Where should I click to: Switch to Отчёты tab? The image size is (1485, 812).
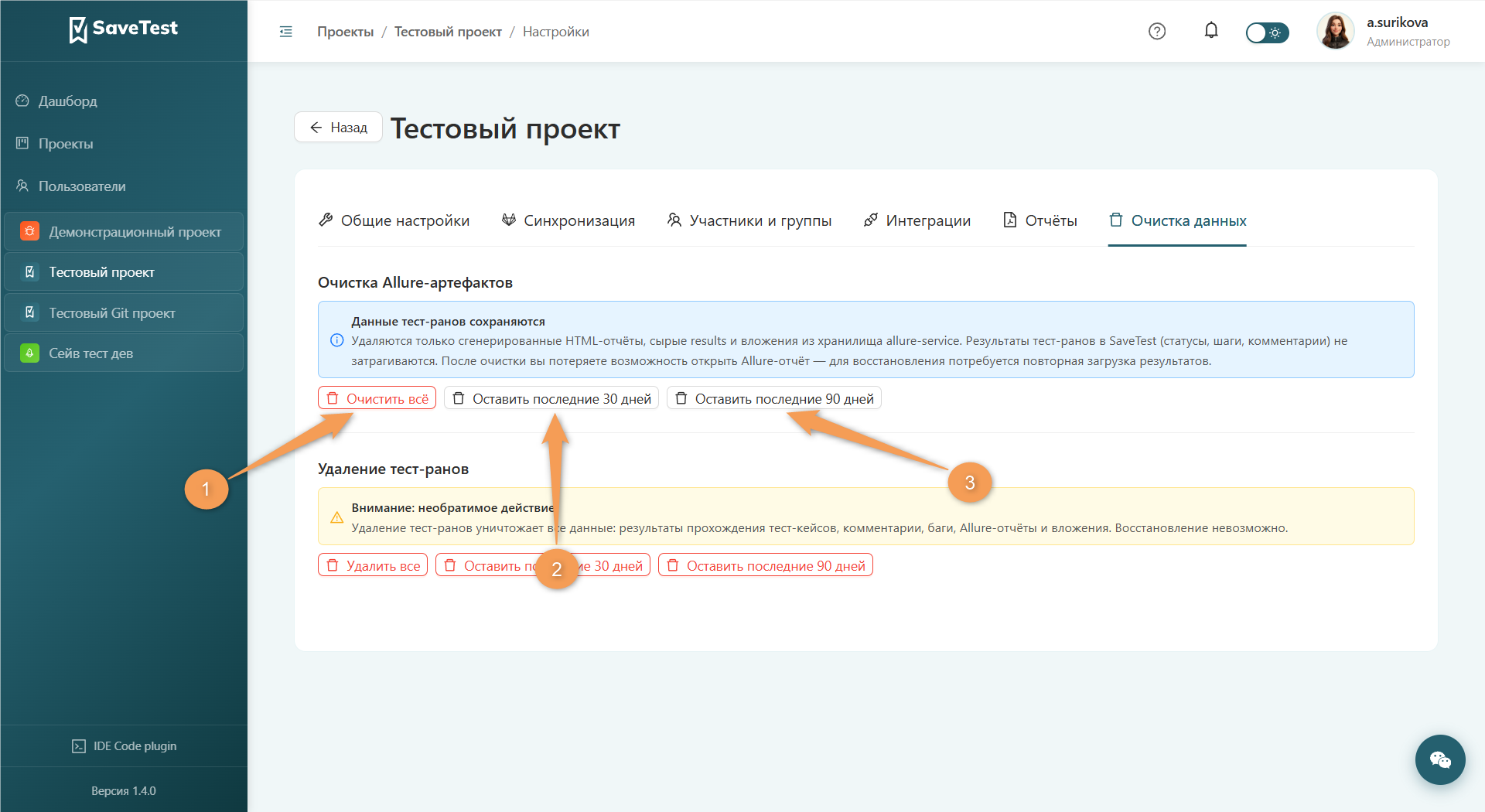(1039, 220)
